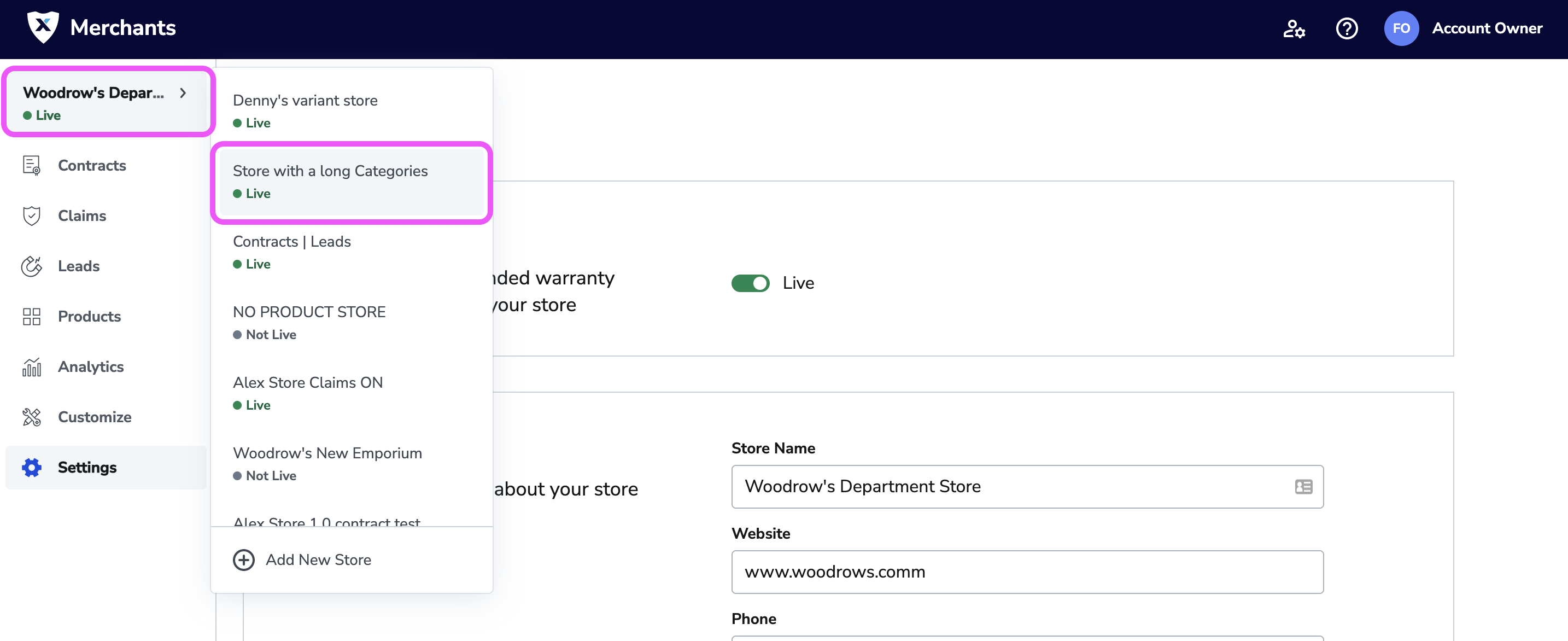
Task: Click the help question mark icon
Action: tap(1347, 28)
